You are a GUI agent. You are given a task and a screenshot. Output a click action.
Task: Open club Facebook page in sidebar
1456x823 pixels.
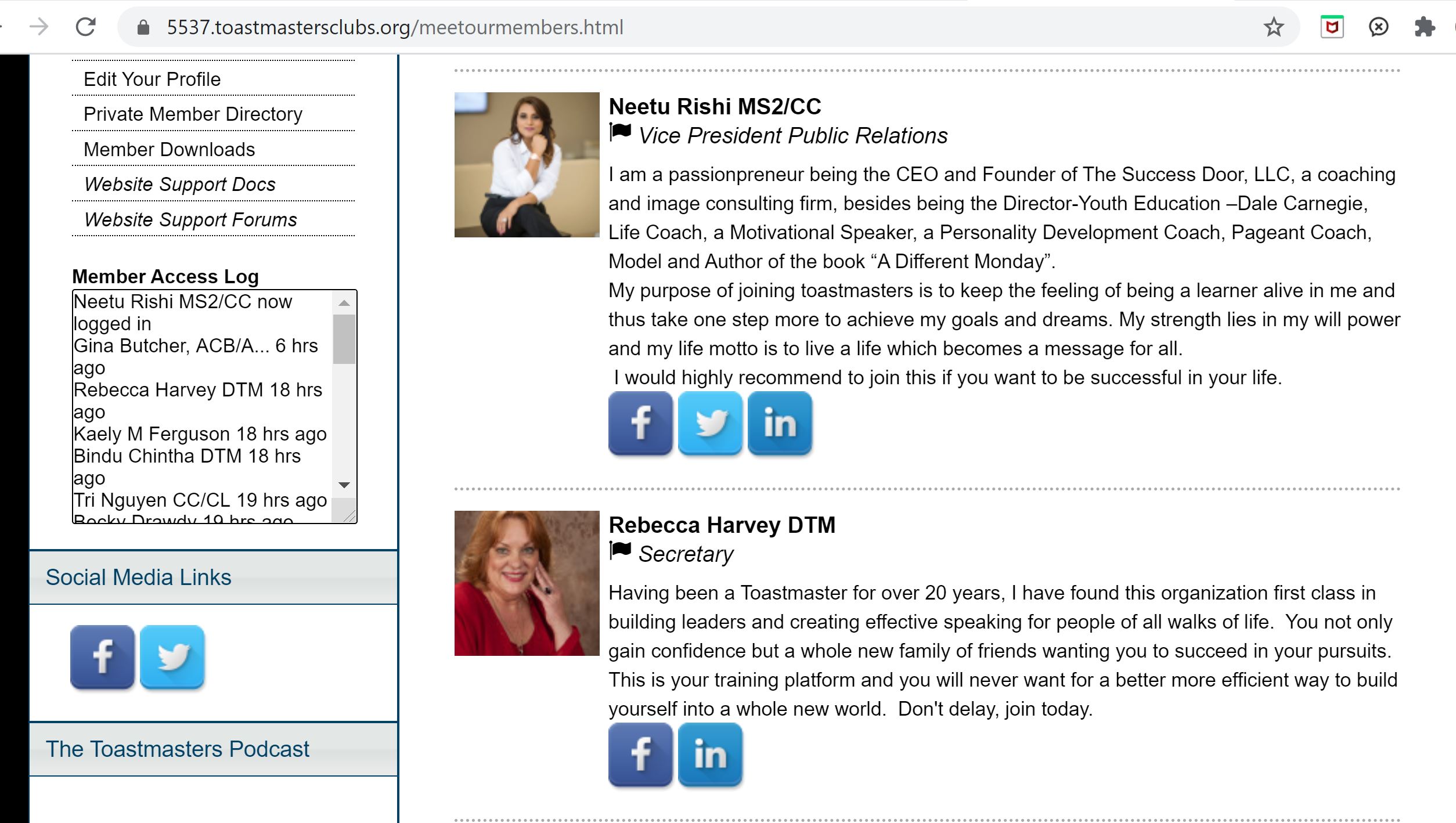coord(102,657)
